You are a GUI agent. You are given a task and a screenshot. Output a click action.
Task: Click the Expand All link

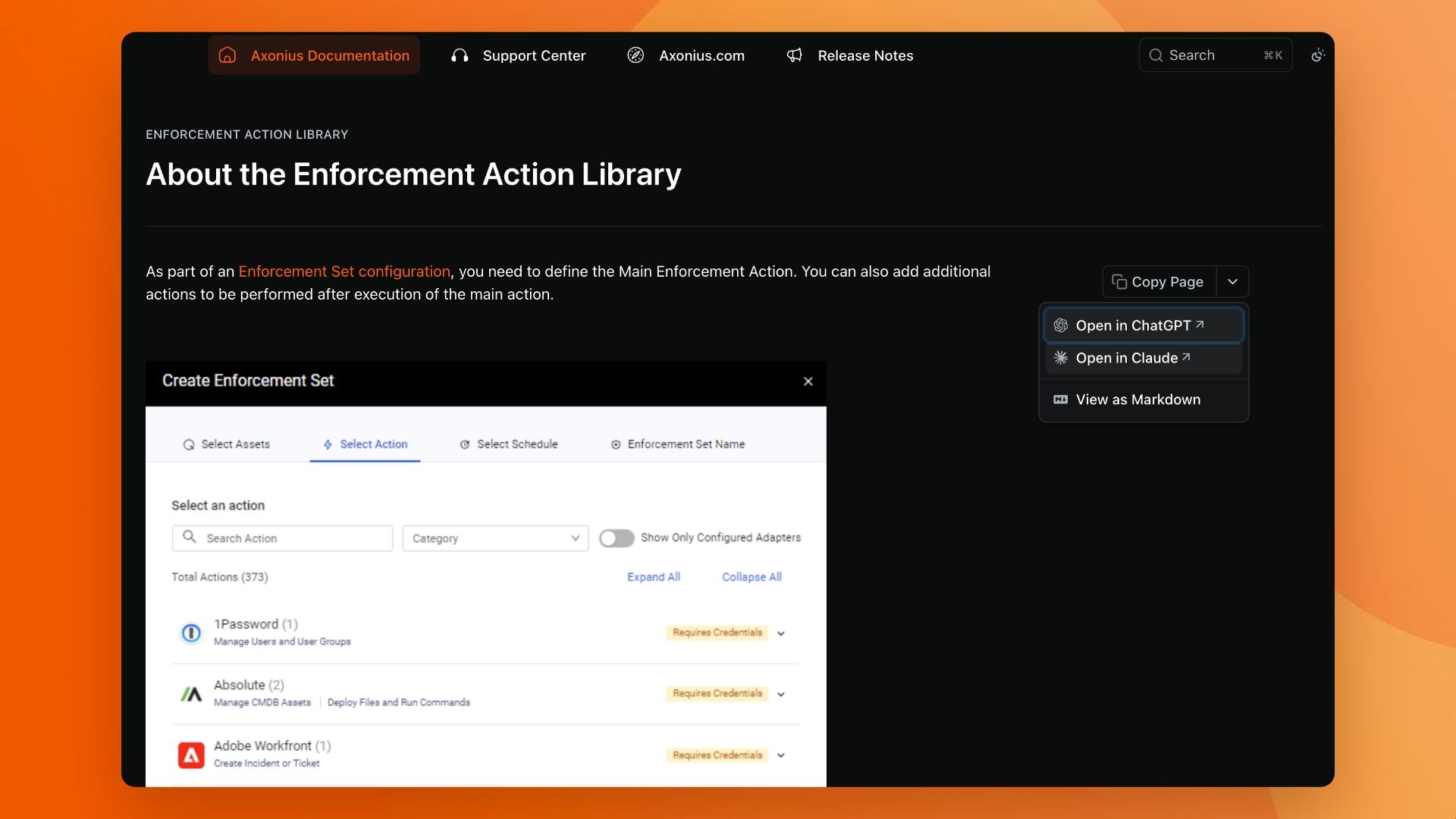654,577
